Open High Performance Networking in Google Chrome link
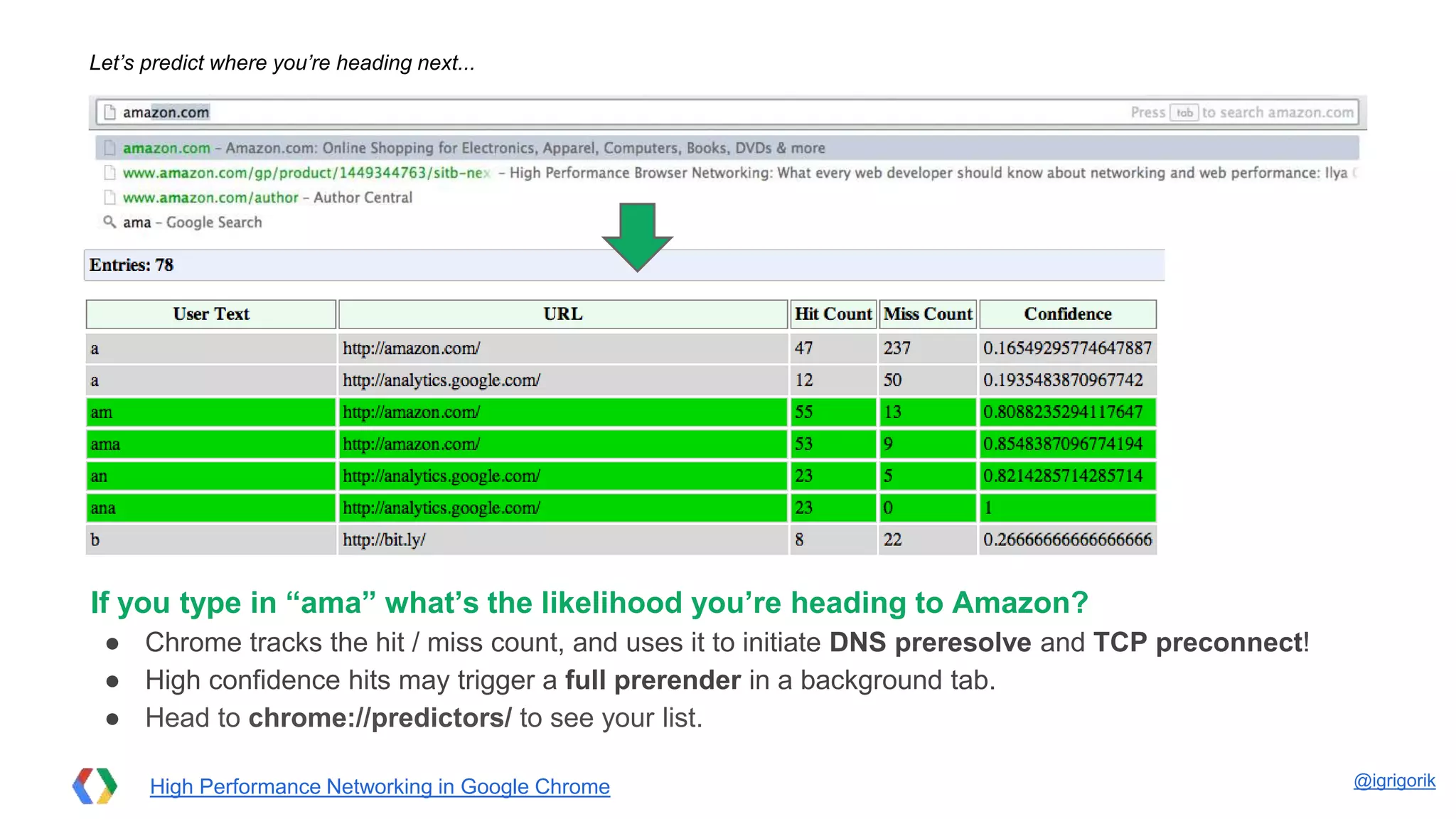1456x819 pixels. pyautogui.click(x=380, y=786)
